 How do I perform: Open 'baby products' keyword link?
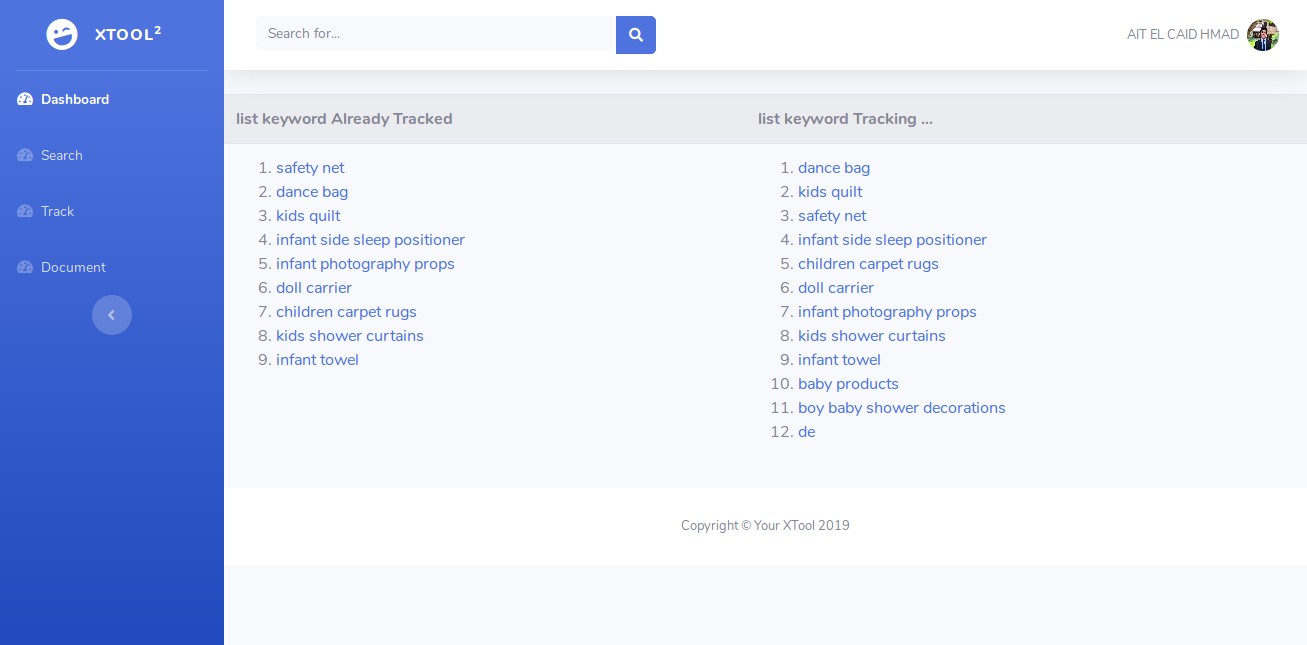pyautogui.click(x=848, y=384)
